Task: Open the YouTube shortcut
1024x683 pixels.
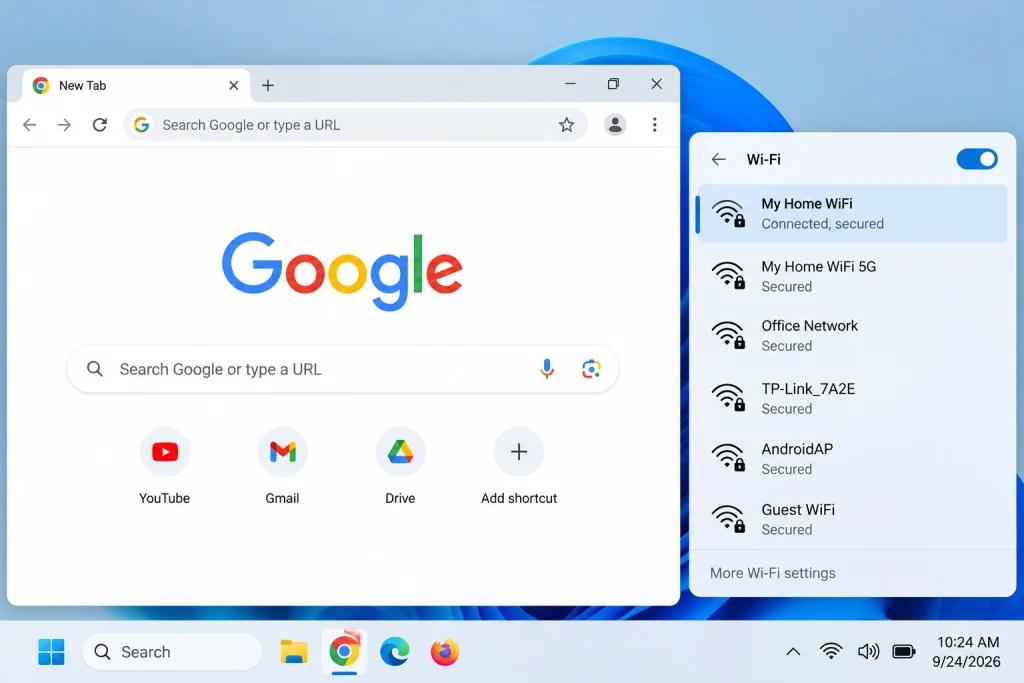Action: (165, 466)
